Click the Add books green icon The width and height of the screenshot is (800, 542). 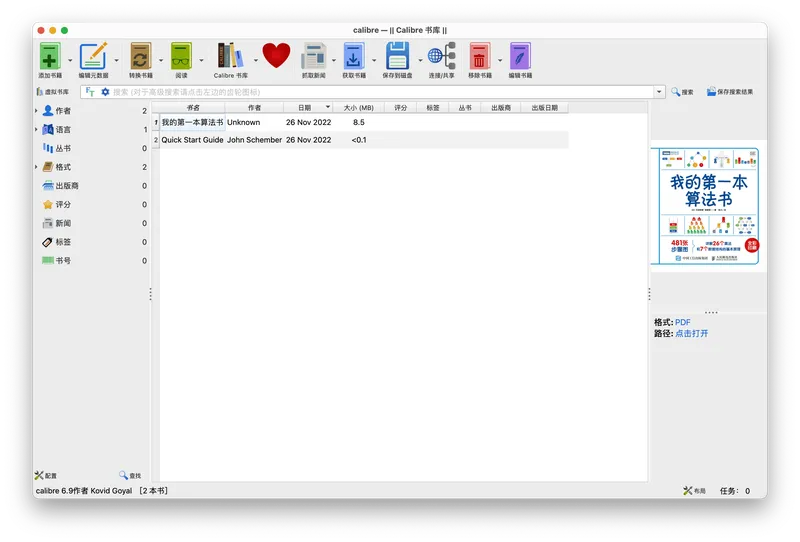pos(49,56)
